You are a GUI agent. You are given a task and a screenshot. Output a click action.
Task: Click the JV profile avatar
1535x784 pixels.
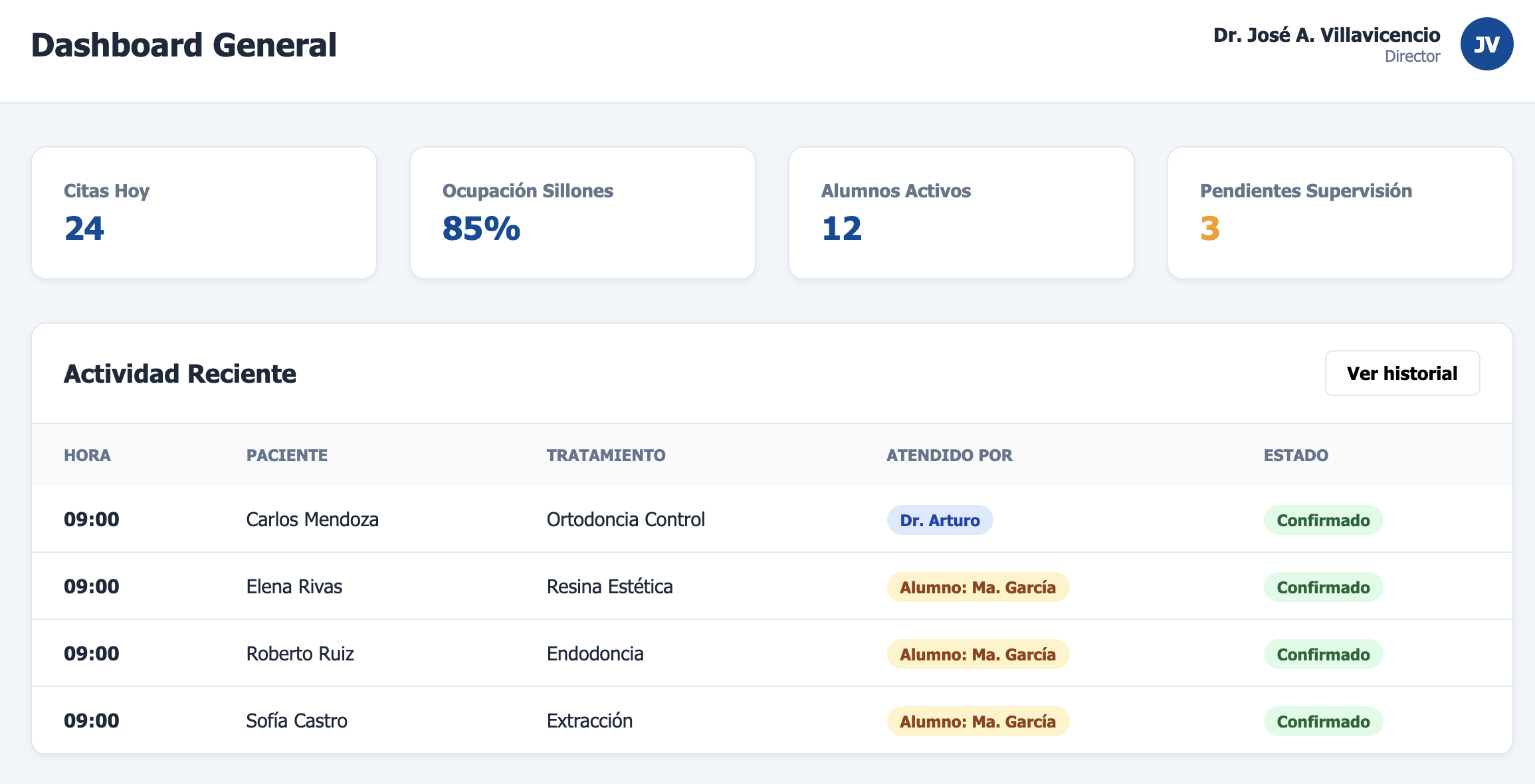tap(1486, 44)
